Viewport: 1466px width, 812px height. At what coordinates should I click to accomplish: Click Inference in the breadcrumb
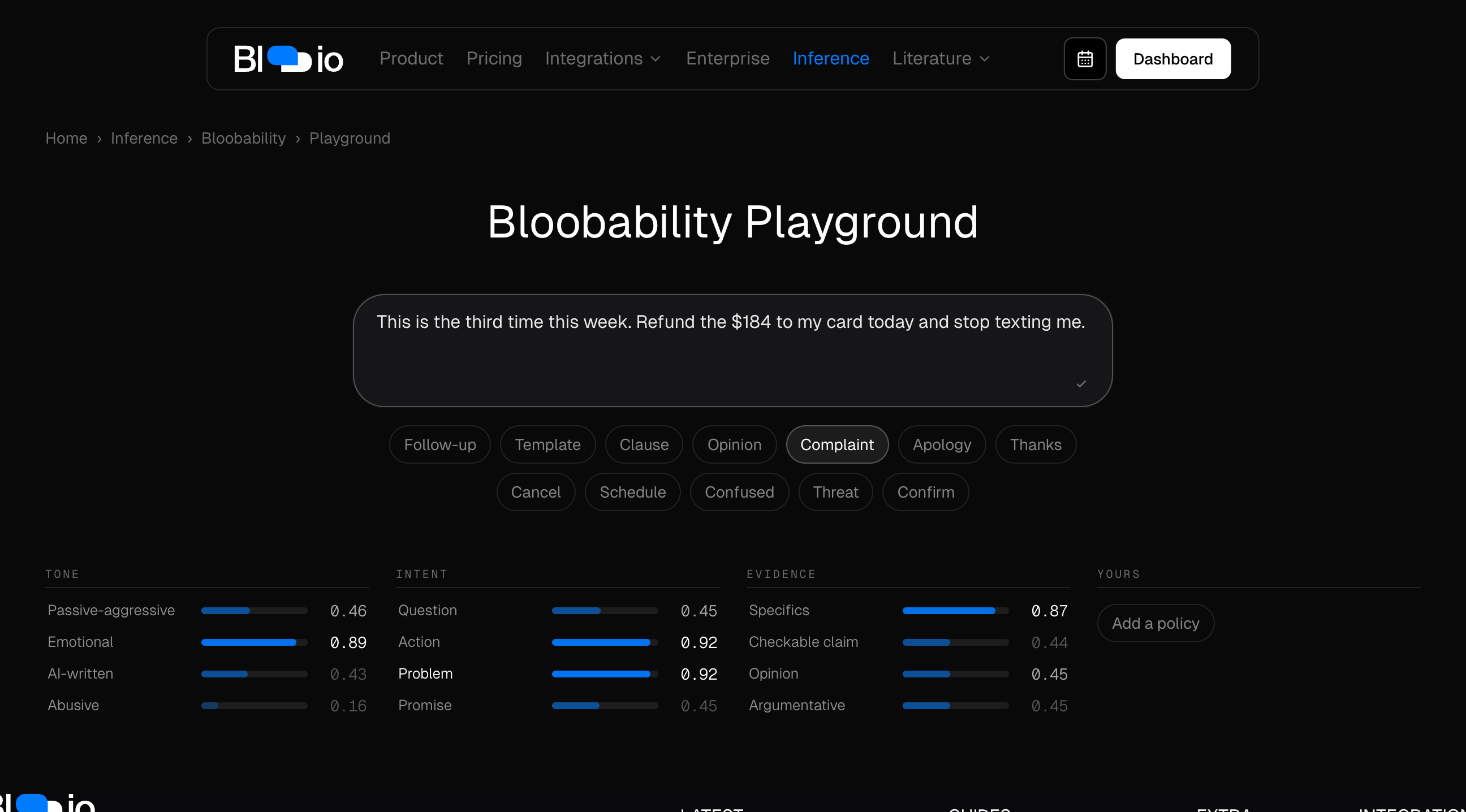(x=144, y=139)
